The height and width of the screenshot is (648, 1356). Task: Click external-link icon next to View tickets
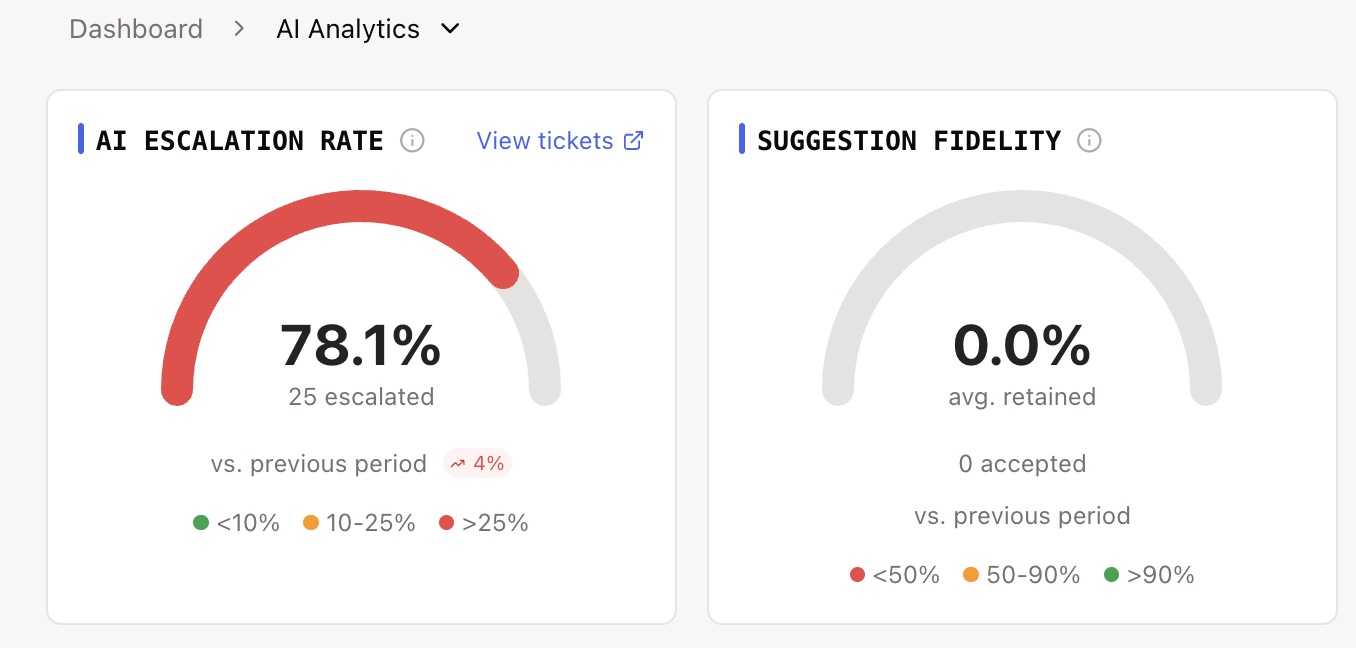click(x=633, y=141)
